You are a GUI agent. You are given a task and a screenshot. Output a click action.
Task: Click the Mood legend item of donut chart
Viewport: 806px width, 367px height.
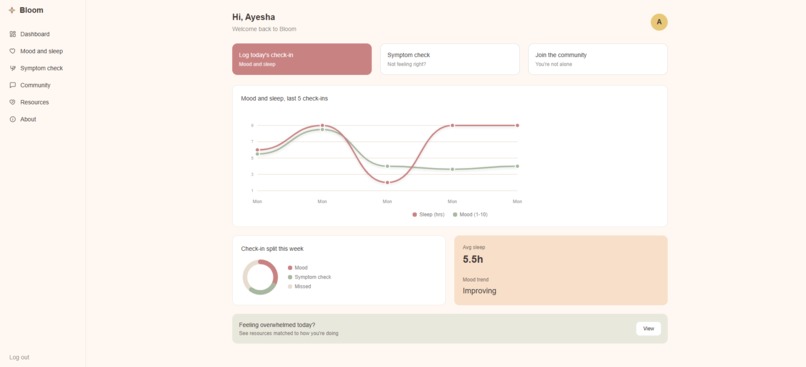[x=298, y=268]
